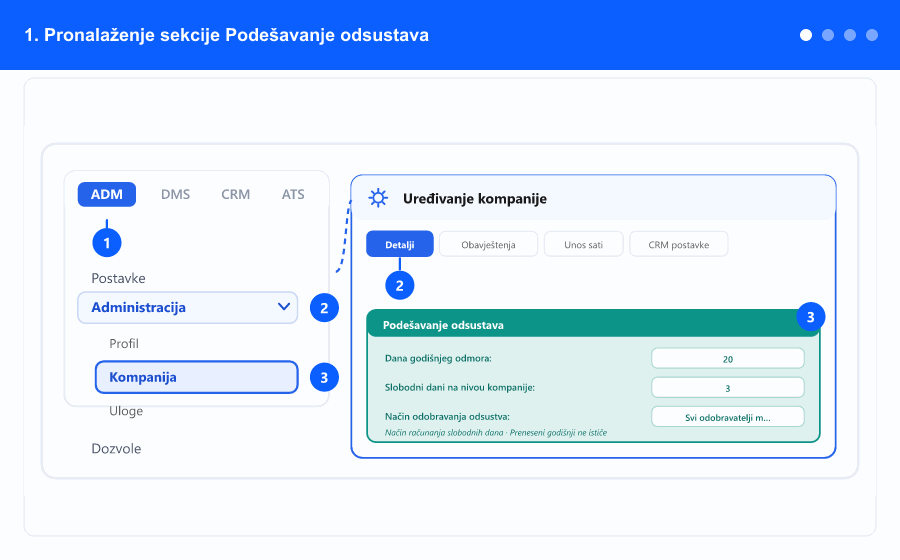Select the ADM module tab
This screenshot has width=900, height=560.
(x=107, y=195)
